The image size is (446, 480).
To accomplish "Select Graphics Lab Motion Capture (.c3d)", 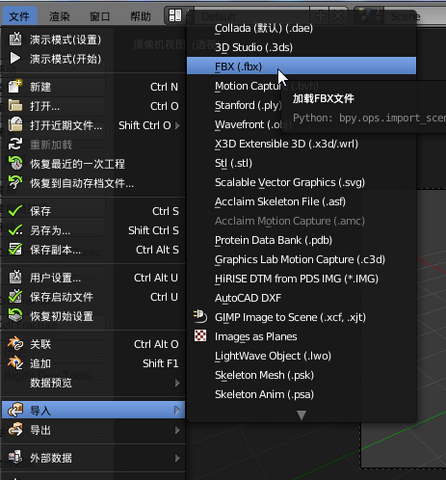I will (301, 259).
